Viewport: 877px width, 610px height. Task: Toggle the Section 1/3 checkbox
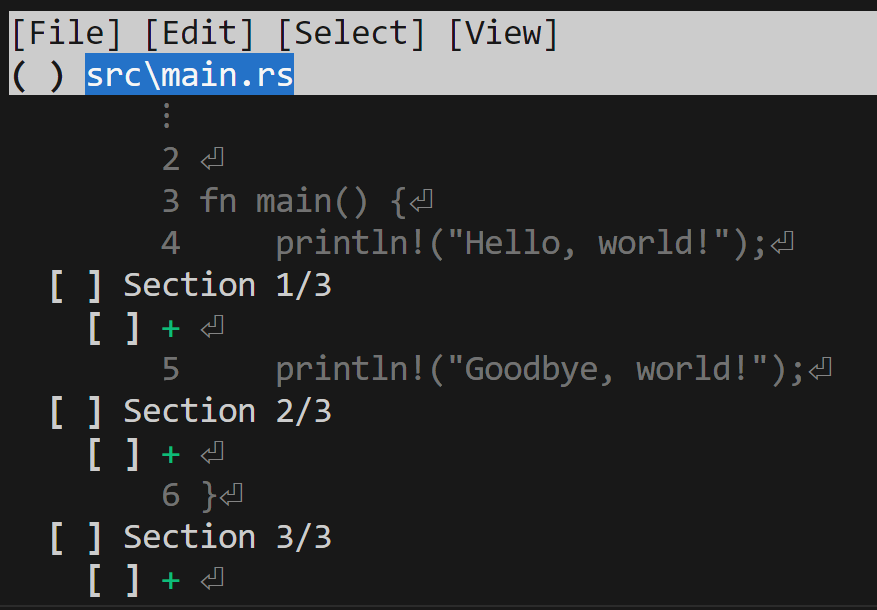[76, 286]
